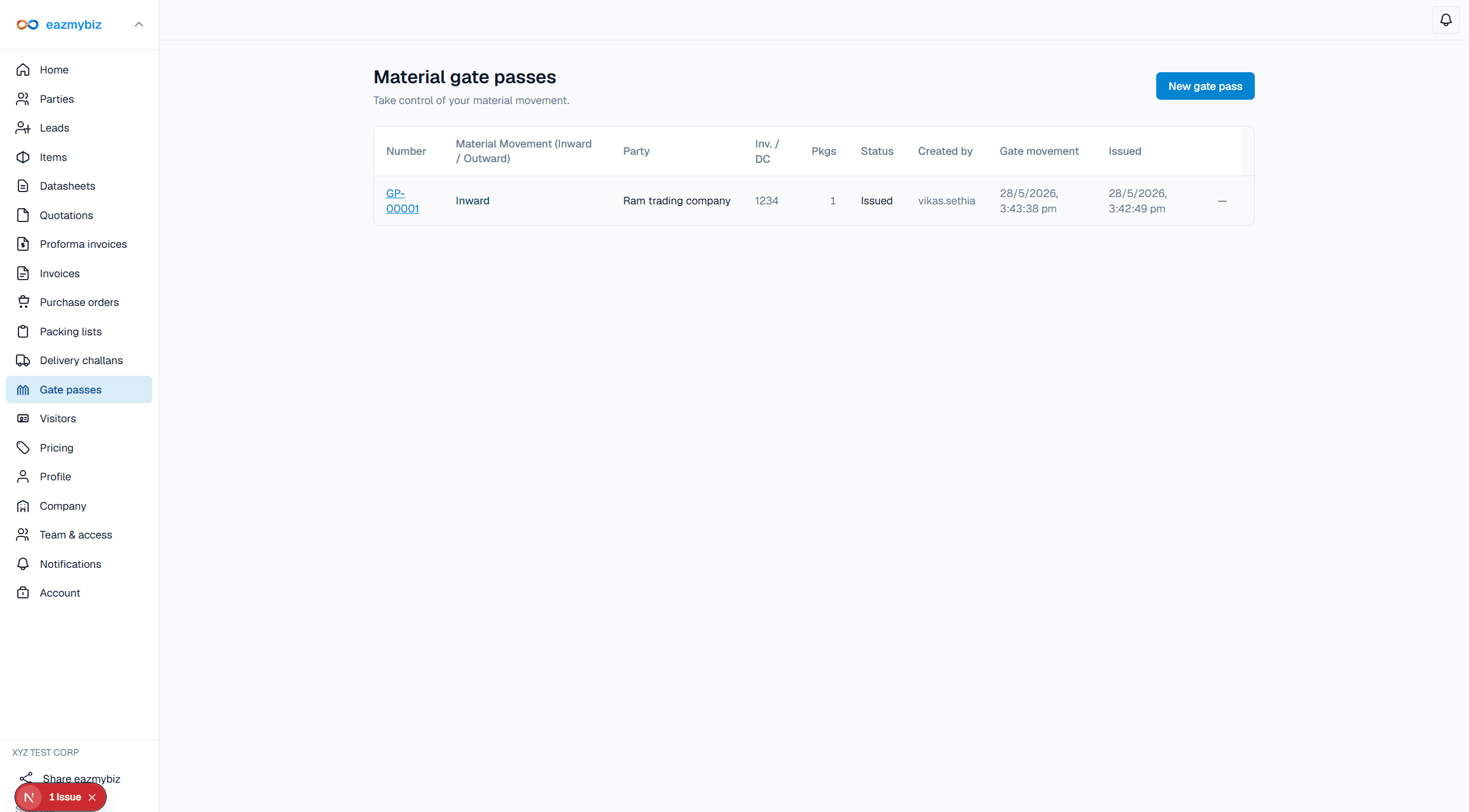
Task: Navigate to Leads
Action: [x=79, y=128]
